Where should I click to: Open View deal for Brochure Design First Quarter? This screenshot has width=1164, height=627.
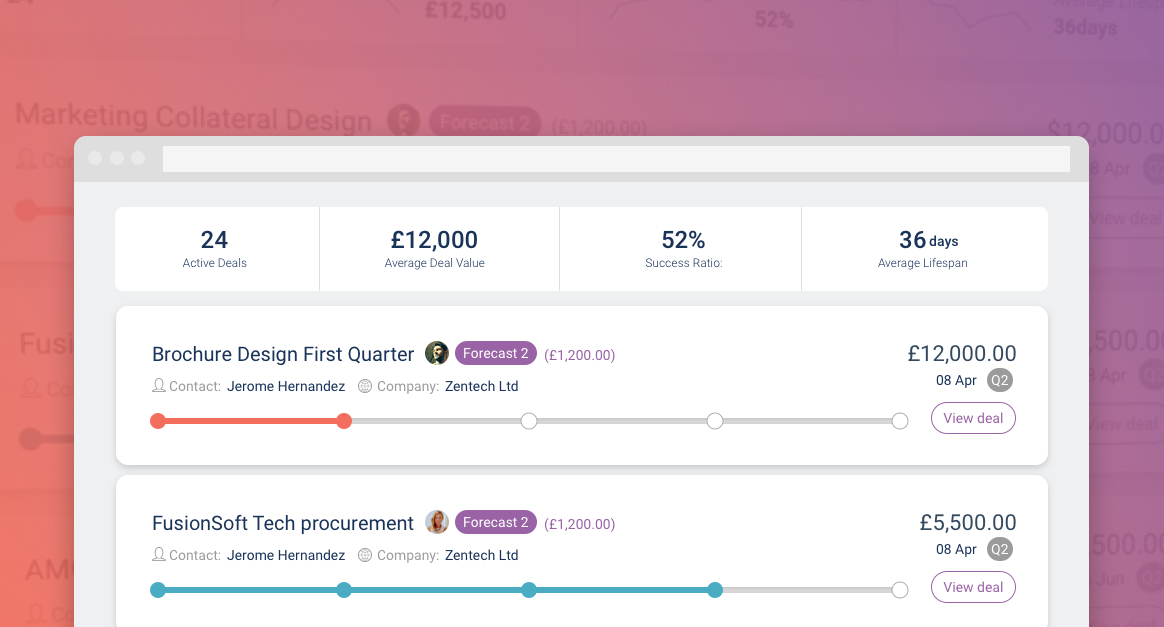973,418
